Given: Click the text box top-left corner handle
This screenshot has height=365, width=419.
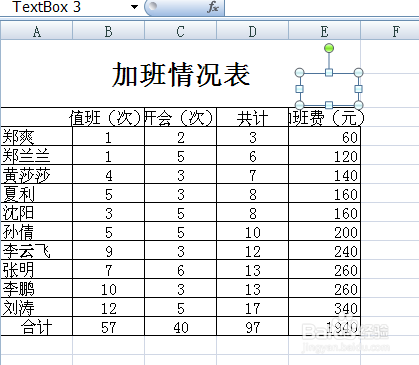Looking at the screenshot, I should pos(300,72).
